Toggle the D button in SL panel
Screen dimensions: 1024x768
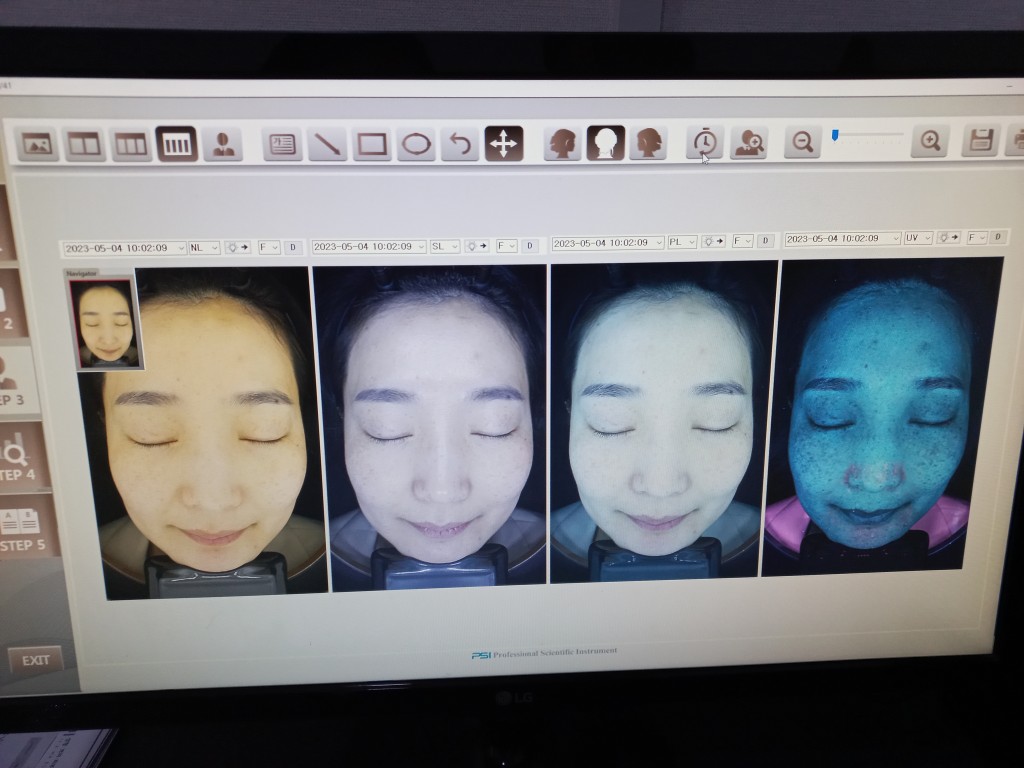click(530, 246)
